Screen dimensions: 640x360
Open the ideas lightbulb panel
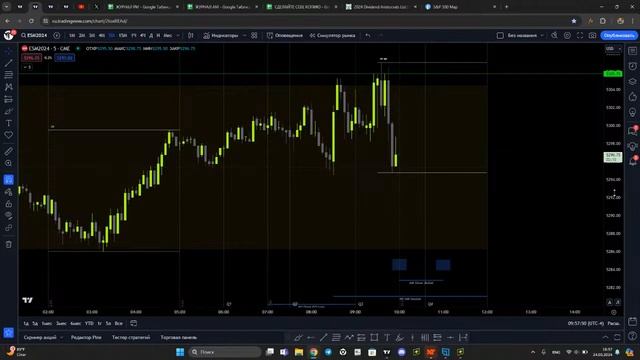(632, 112)
